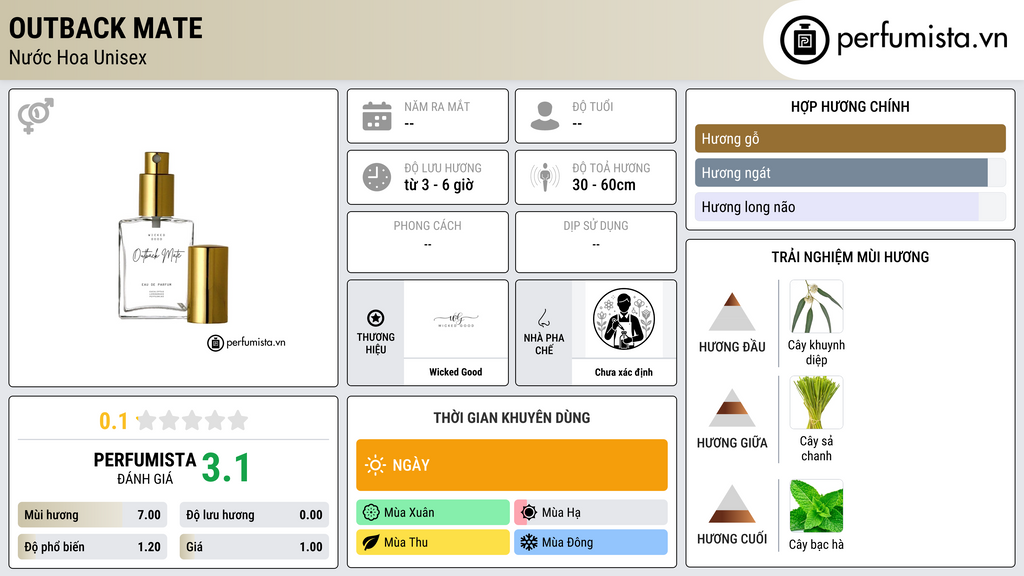
Task: Click the star badge icon above Thương hiệu
Action: [376, 318]
